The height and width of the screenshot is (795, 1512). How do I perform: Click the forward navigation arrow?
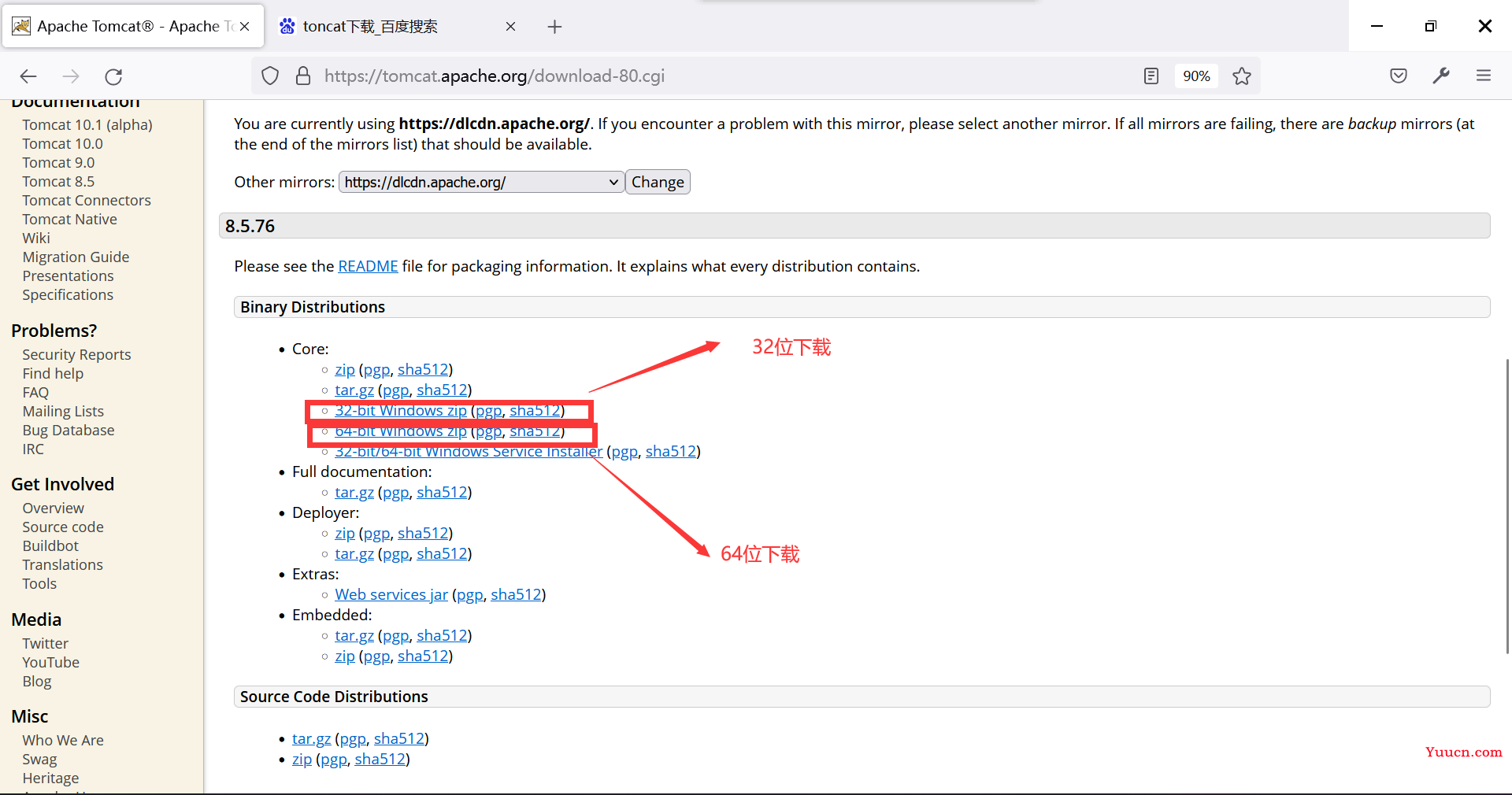coord(71,76)
